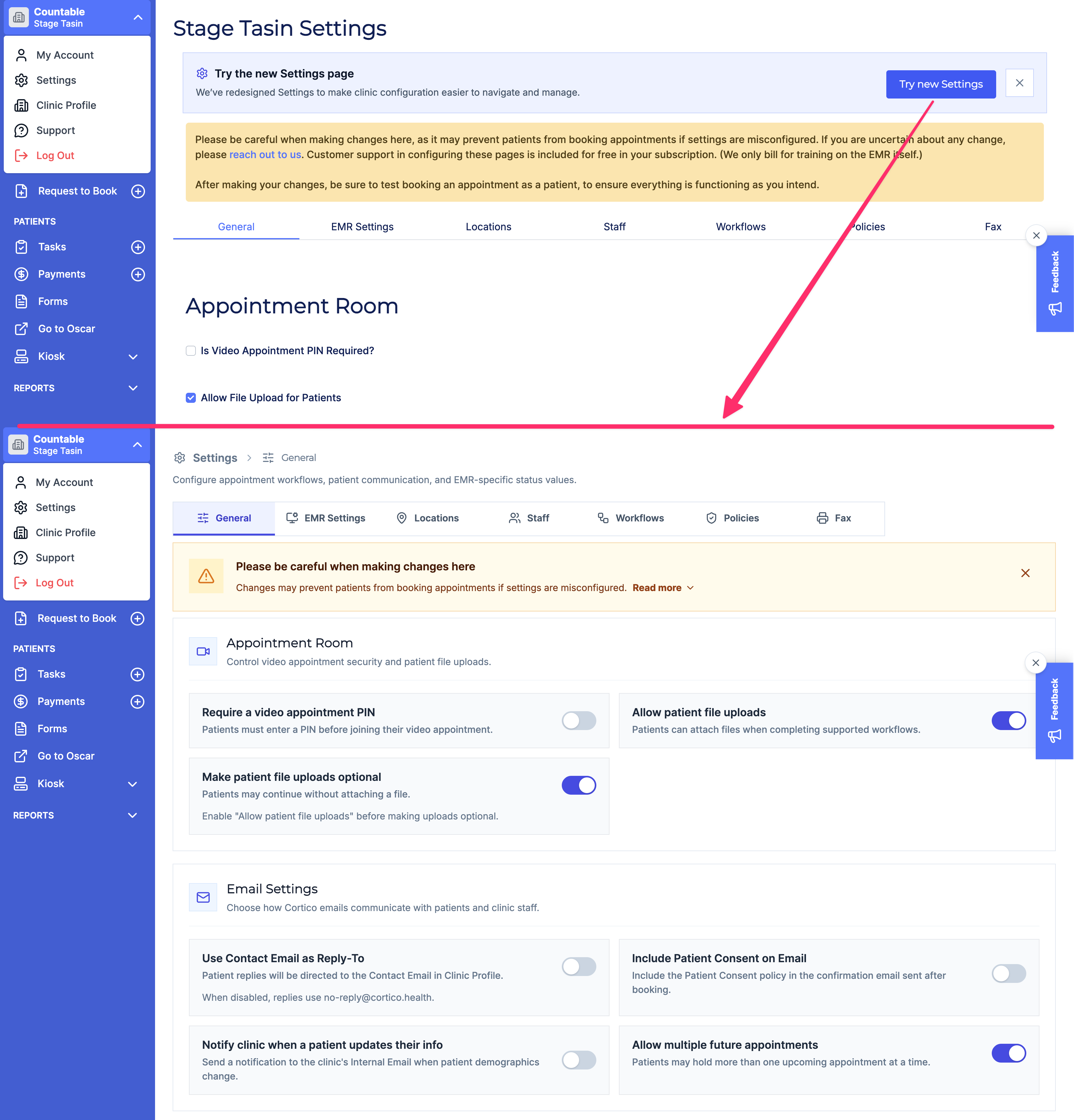
Task: Click Payments plus icon in old Settings page sidebar
Action: [x=138, y=274]
